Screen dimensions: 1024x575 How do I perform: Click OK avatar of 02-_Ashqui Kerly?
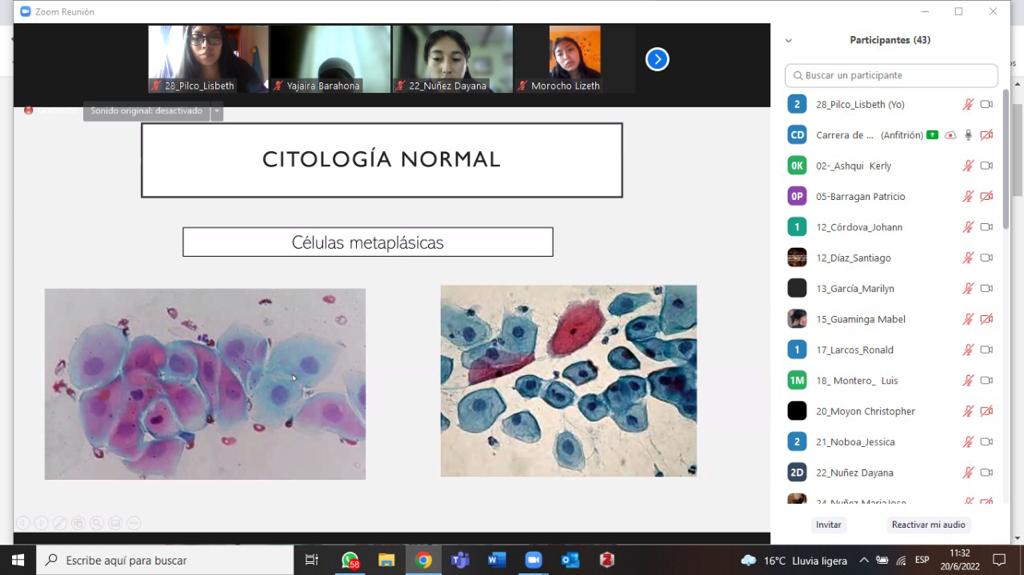[x=797, y=165]
